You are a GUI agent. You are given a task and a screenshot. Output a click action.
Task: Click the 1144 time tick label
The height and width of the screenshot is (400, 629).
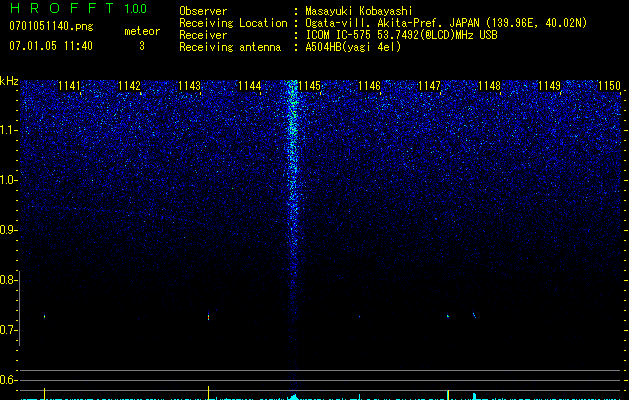249,86
